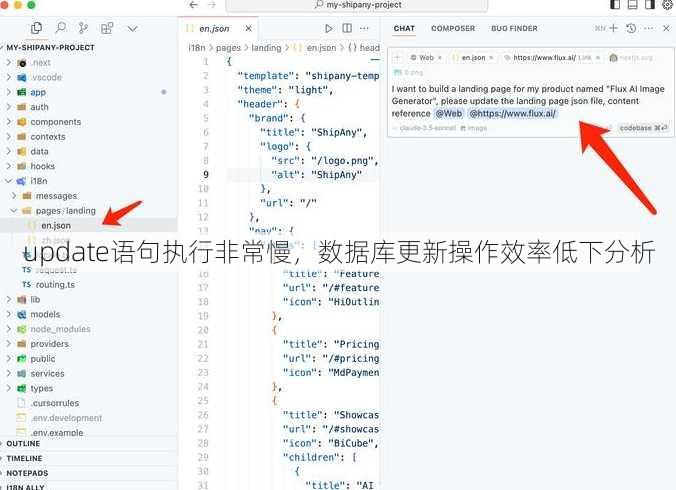
Task: Click the @Web mention in message
Action: (x=449, y=113)
